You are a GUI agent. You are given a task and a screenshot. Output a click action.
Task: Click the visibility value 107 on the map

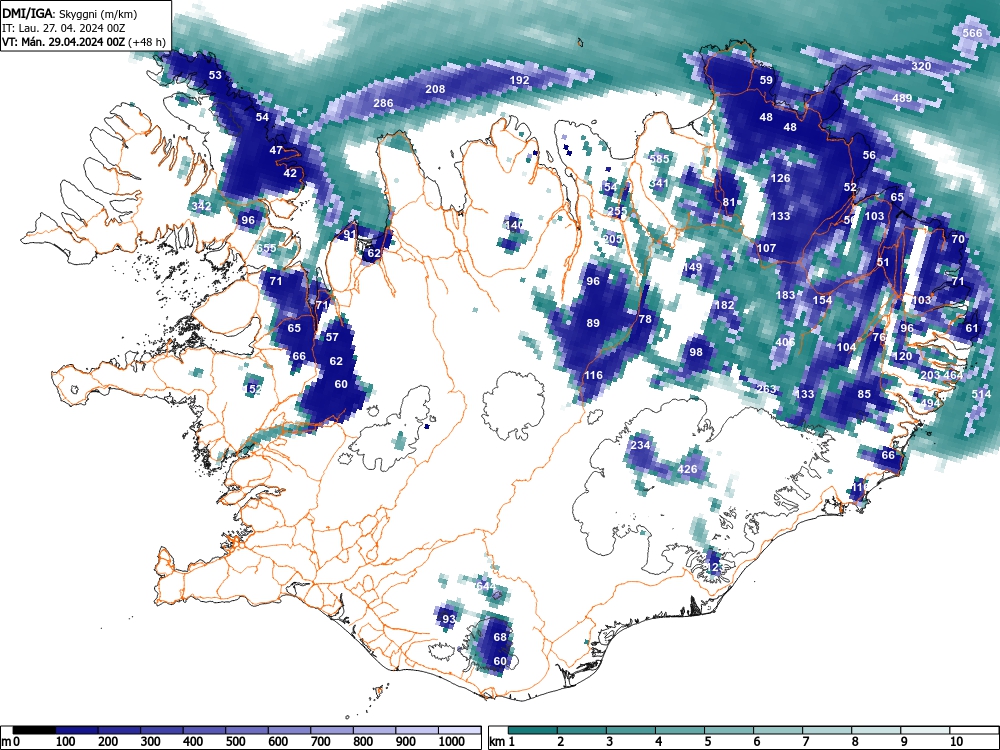coord(767,248)
